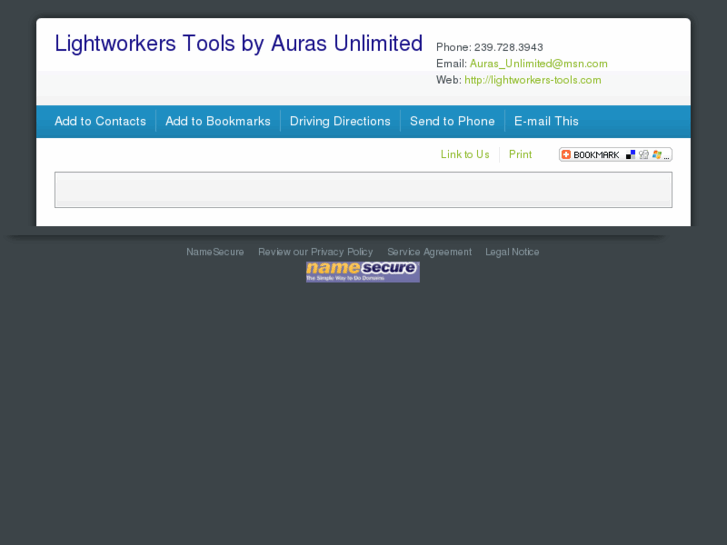Click the Windows Live icon in Bookmark widget
This screenshot has height=545, width=727.
pyautogui.click(x=657, y=154)
